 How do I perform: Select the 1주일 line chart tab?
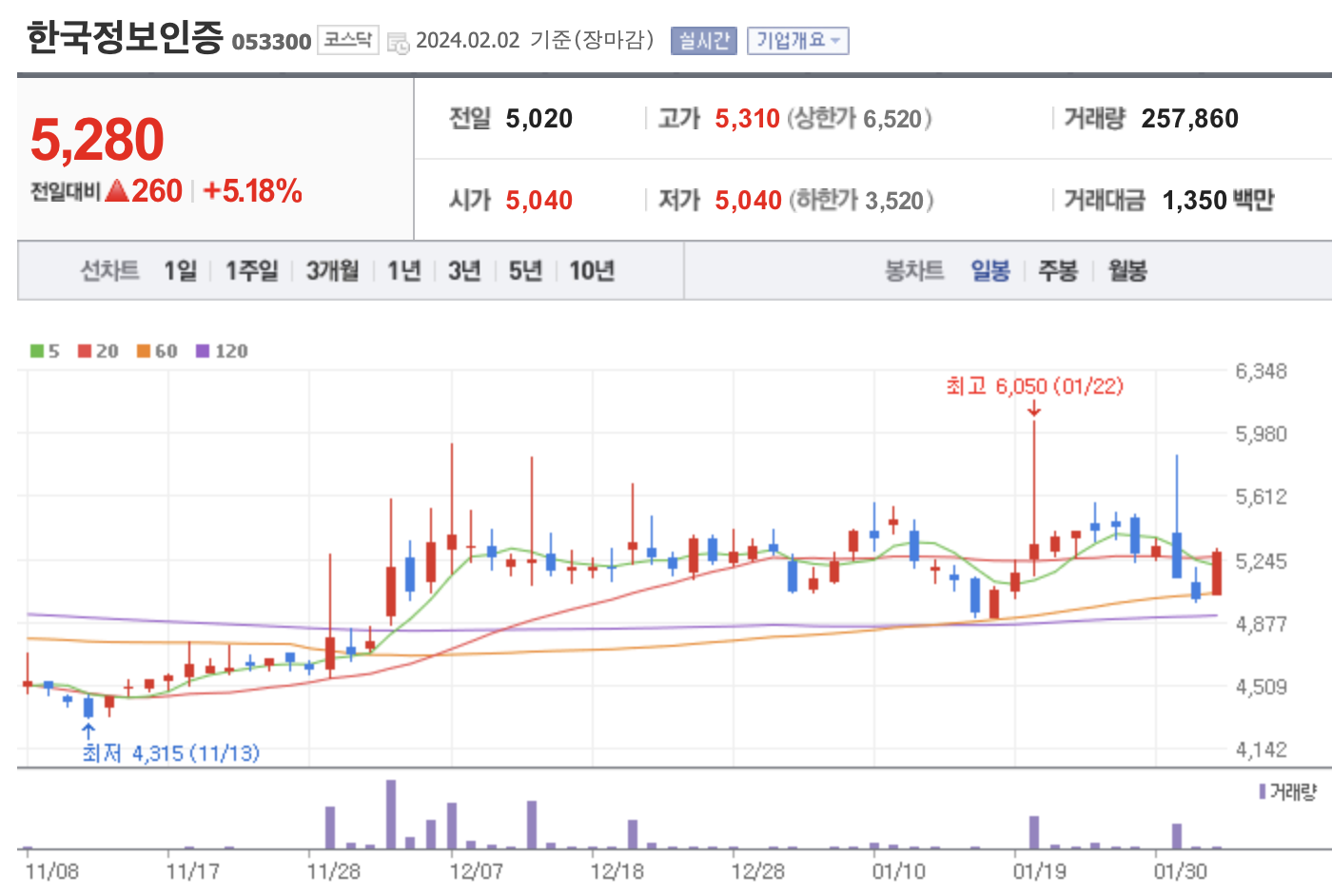click(x=251, y=271)
